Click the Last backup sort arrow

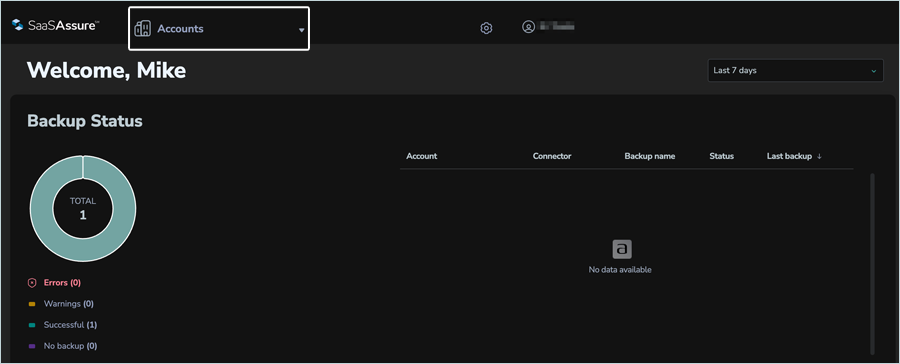click(819, 156)
